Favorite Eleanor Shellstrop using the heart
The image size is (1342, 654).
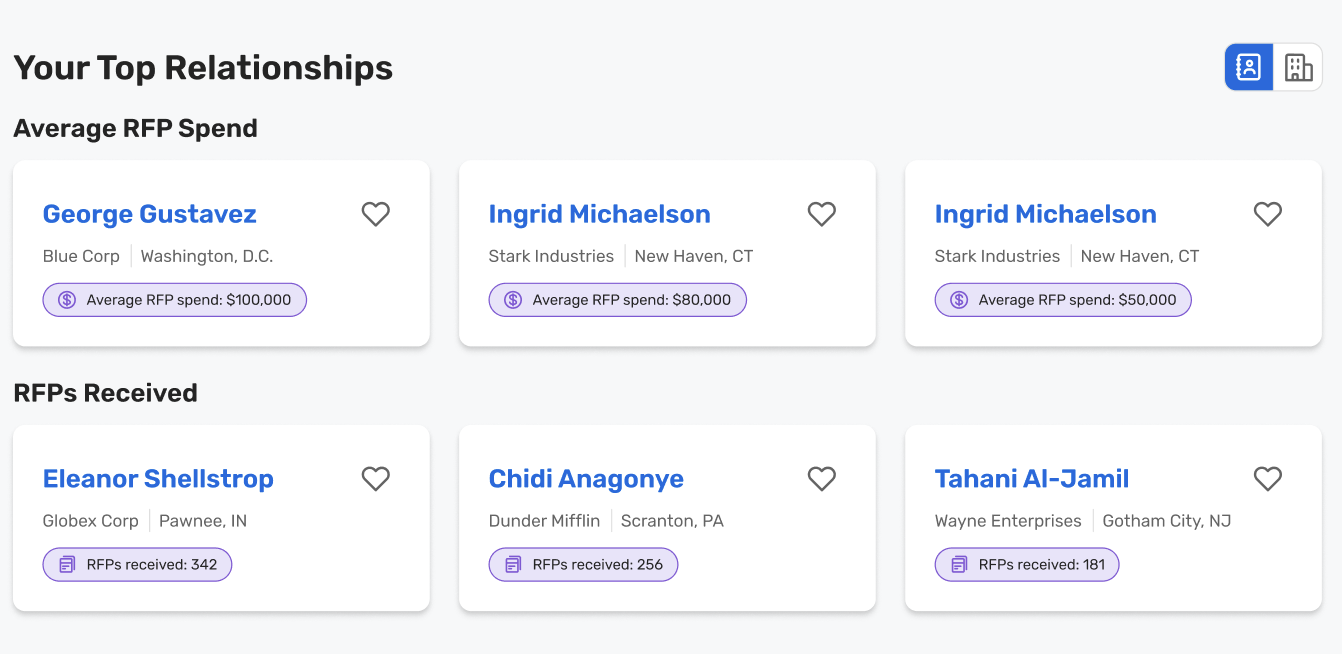(375, 479)
